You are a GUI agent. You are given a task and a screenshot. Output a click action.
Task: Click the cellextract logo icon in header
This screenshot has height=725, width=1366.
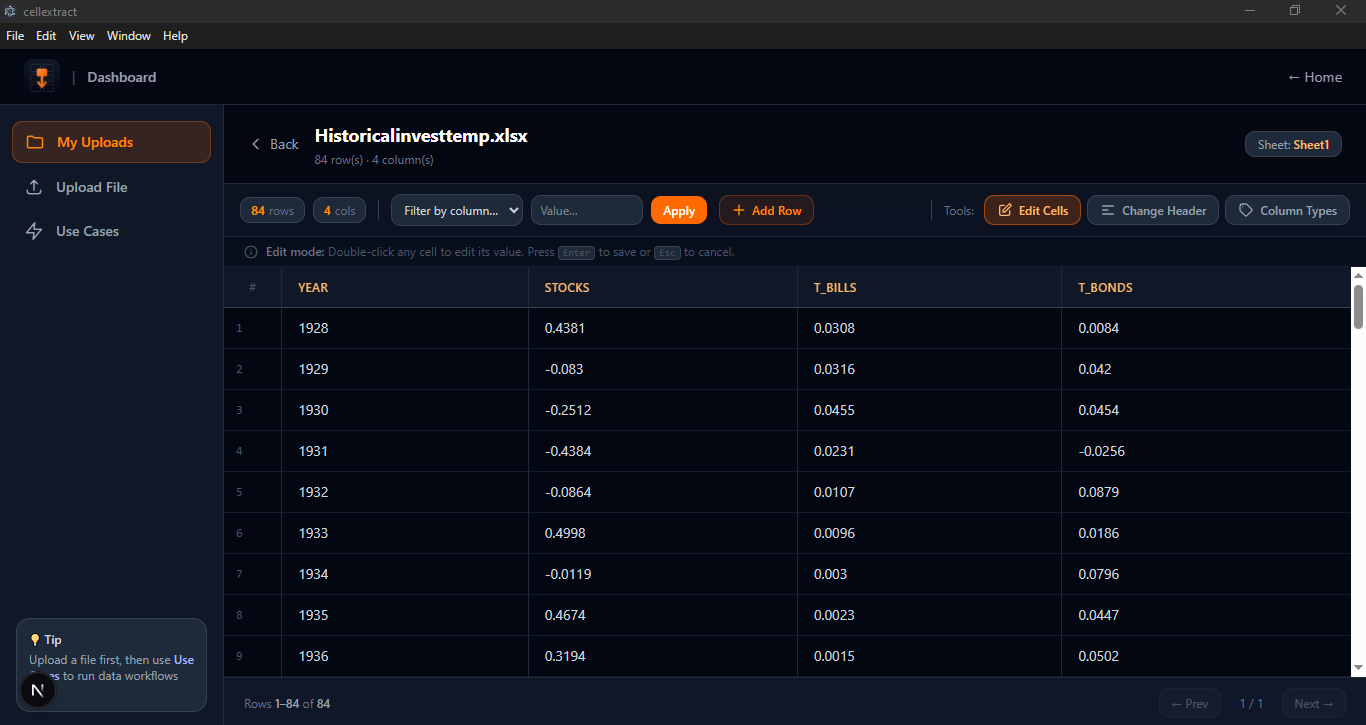42,77
